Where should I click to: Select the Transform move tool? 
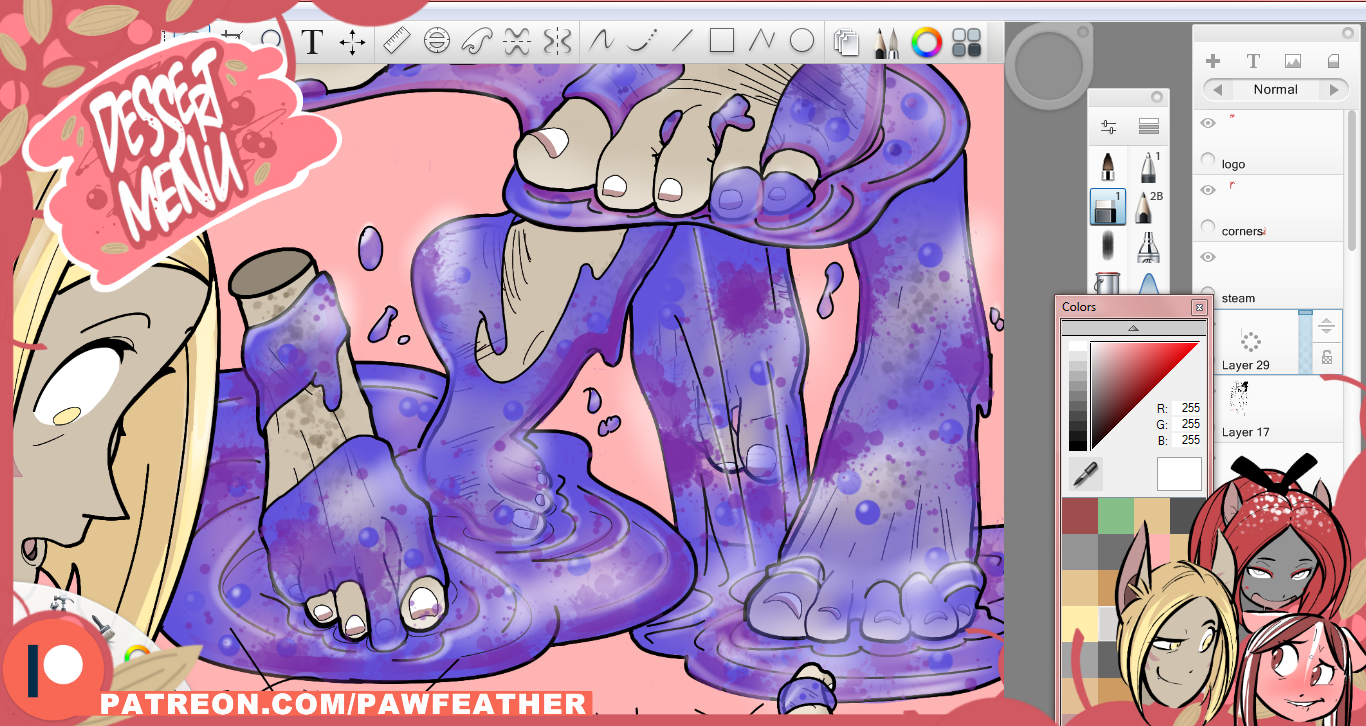point(352,42)
